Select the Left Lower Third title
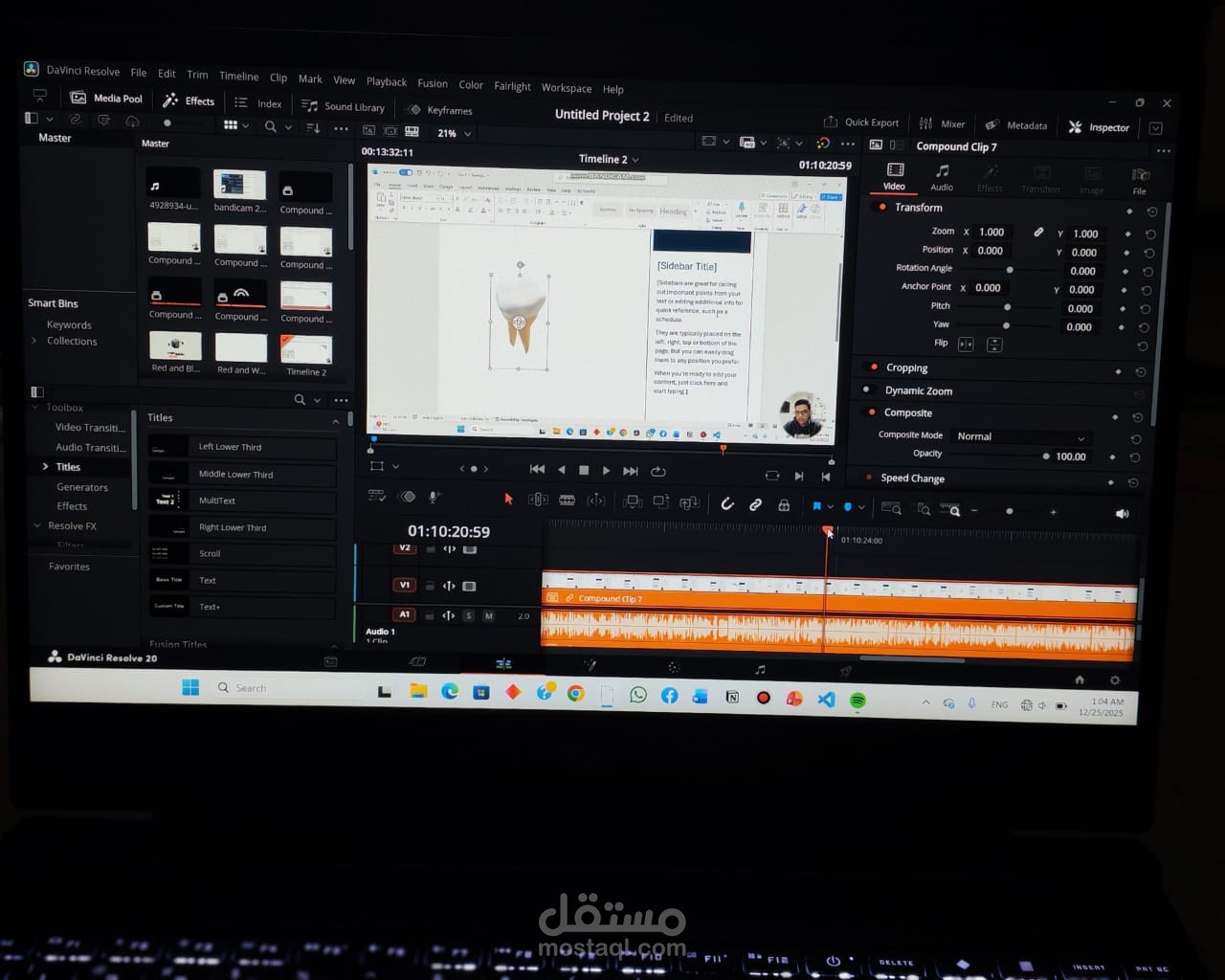Screen dimensions: 1225x980 (x=241, y=447)
